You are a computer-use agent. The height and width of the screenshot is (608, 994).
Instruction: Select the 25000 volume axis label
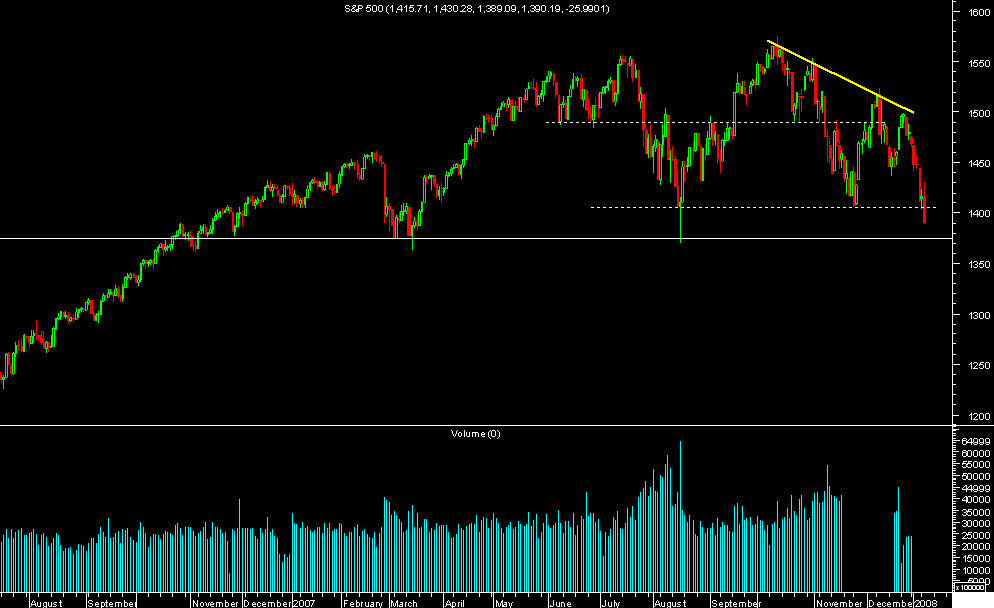(976, 535)
